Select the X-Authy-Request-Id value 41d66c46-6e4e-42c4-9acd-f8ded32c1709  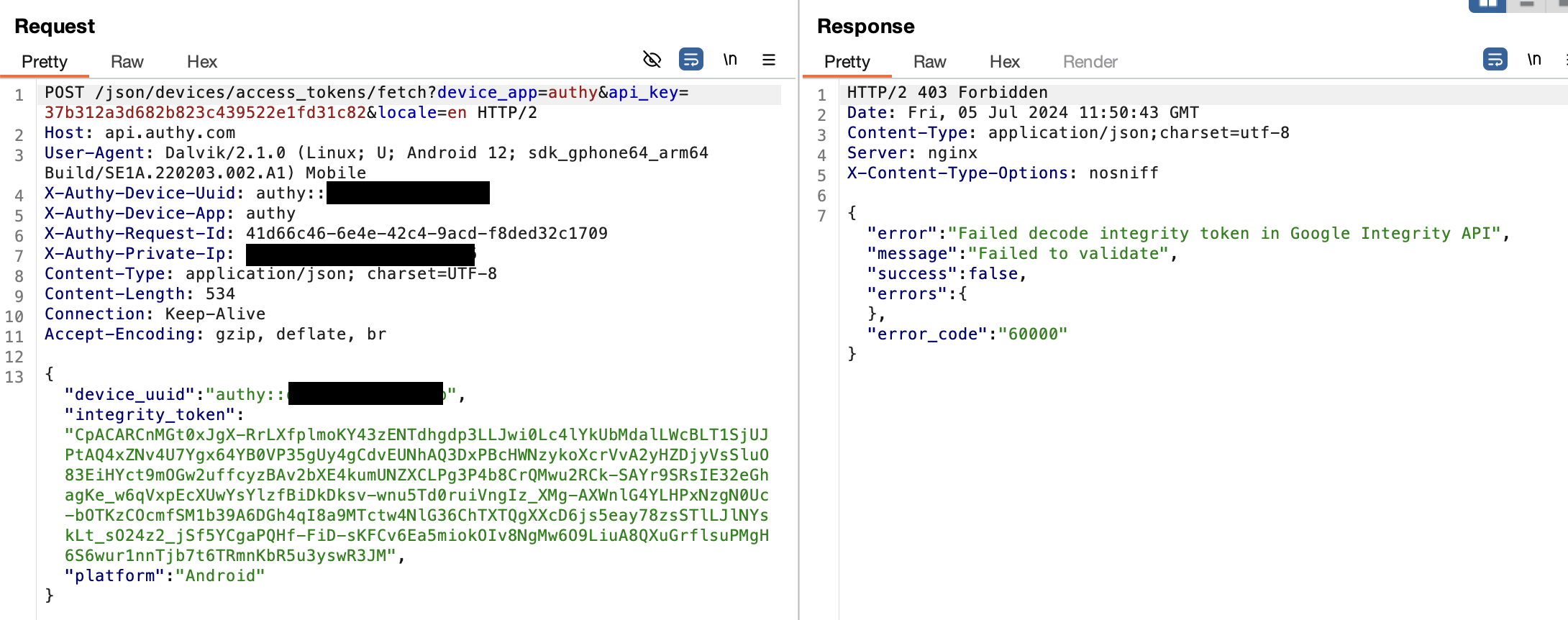click(427, 234)
